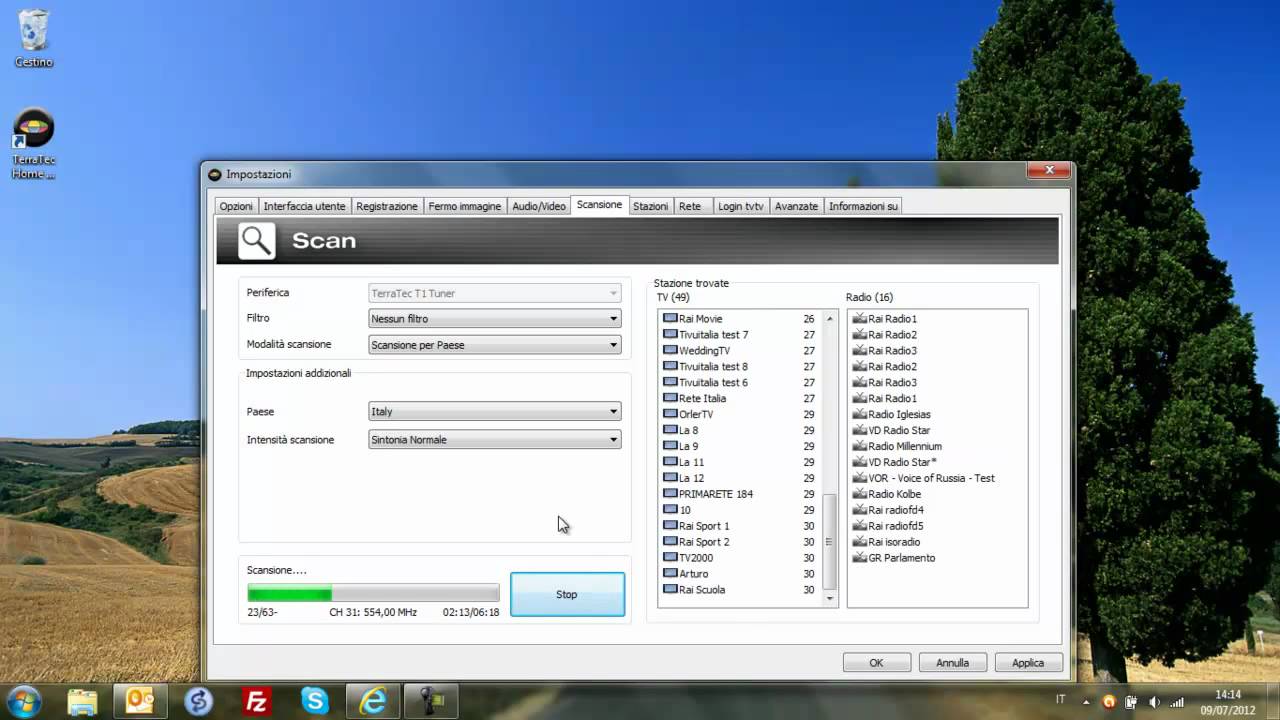Close the Impostazioni window
Viewport: 1280px width, 720px height.
click(x=1049, y=171)
